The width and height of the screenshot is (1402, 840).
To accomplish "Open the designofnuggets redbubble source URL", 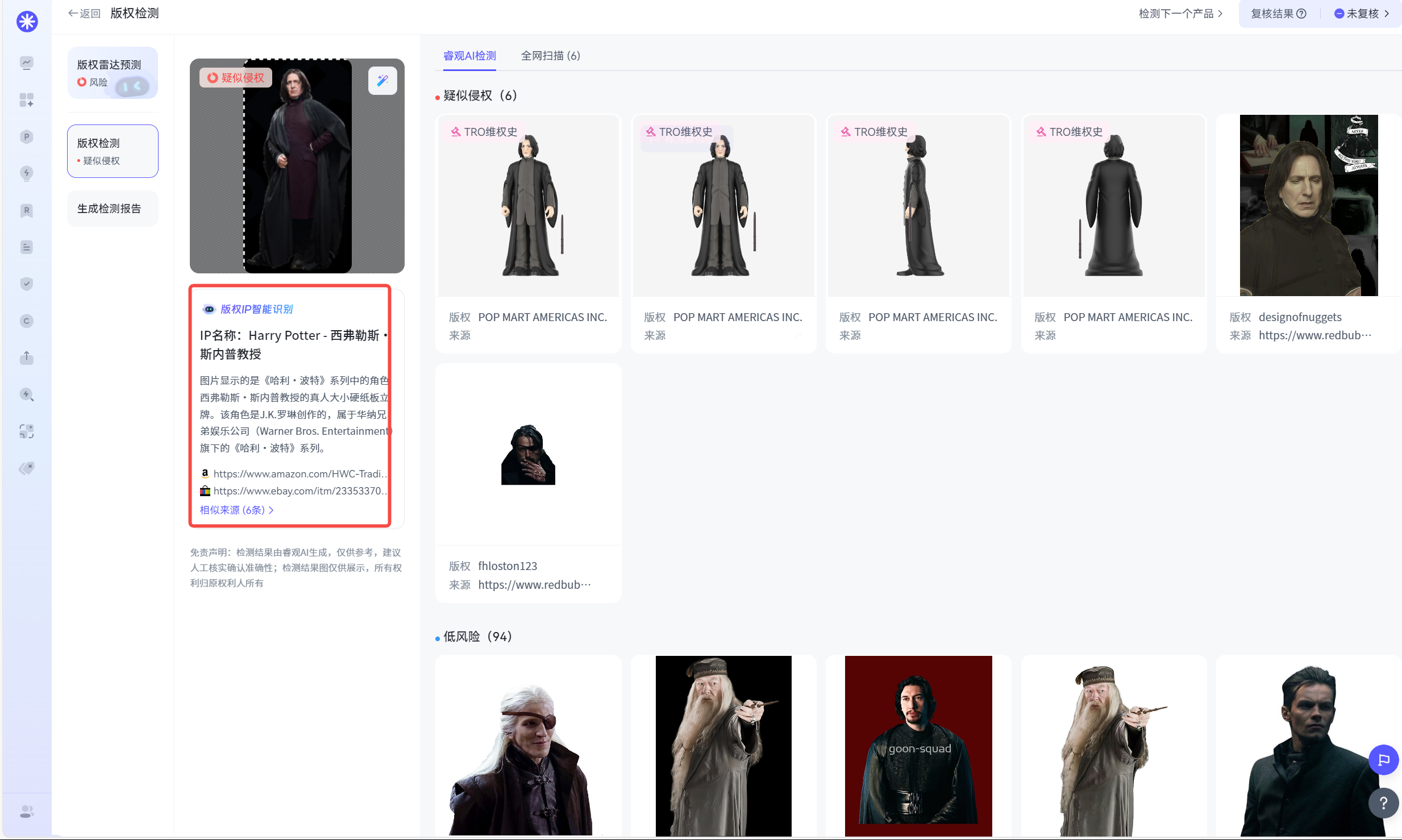I will click(x=1314, y=335).
